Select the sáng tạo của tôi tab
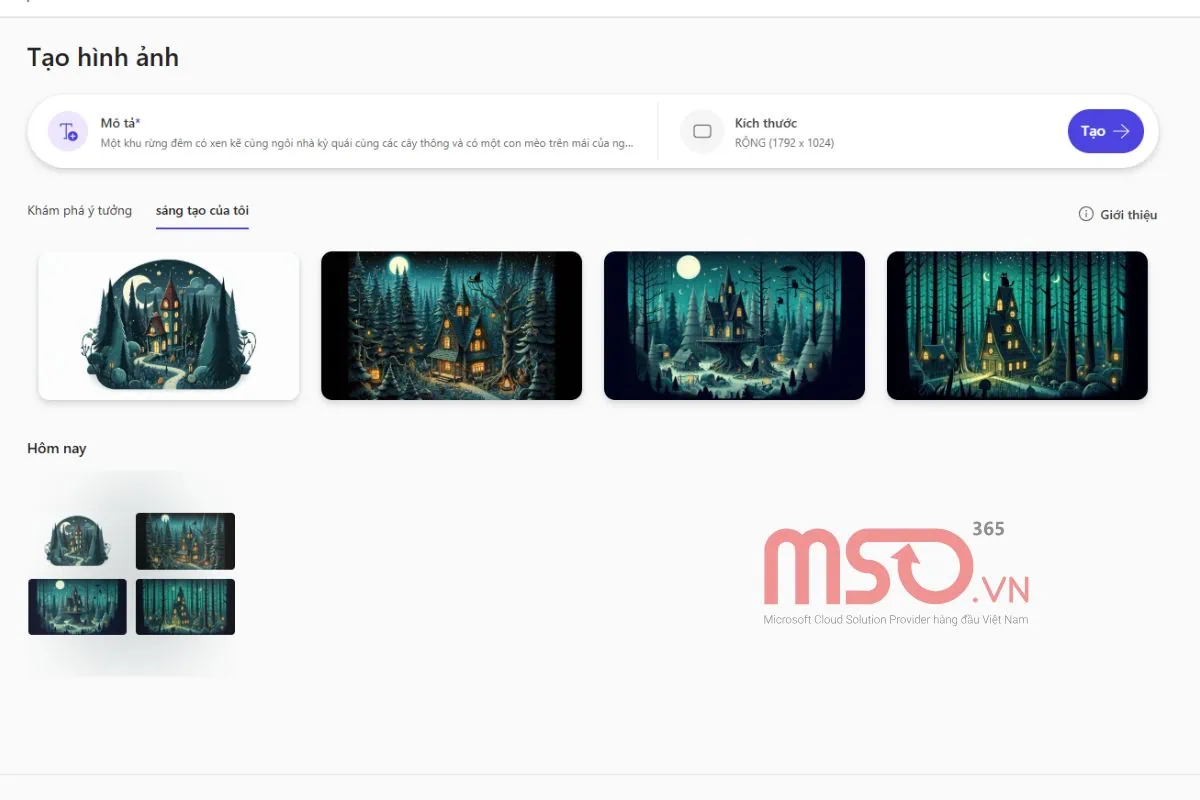This screenshot has width=1200, height=800. tap(202, 210)
